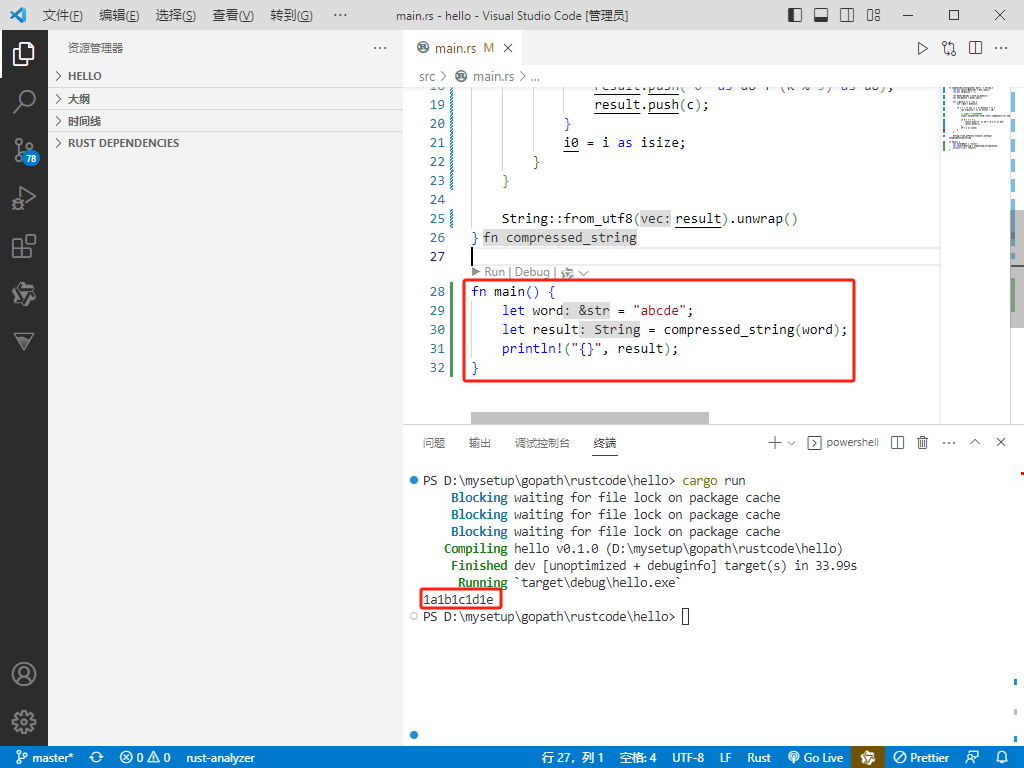Change encoding via UTF-8 indicator
Screen dimensions: 1024x768
[x=688, y=758]
